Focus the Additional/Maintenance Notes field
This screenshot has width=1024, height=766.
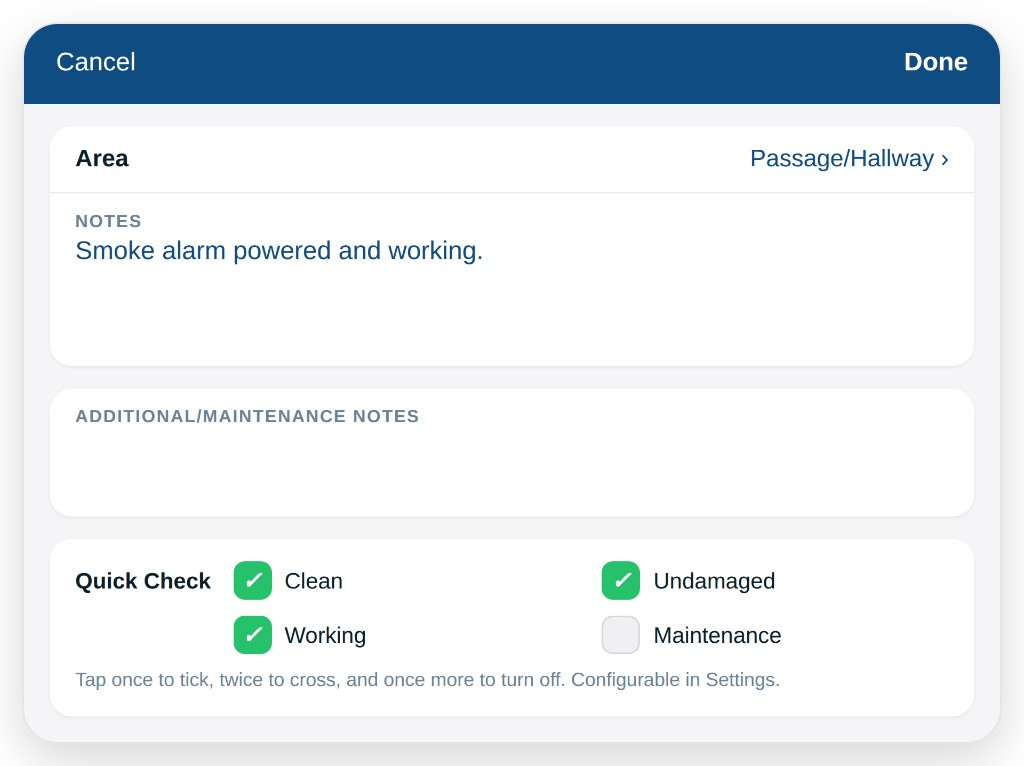pos(512,453)
